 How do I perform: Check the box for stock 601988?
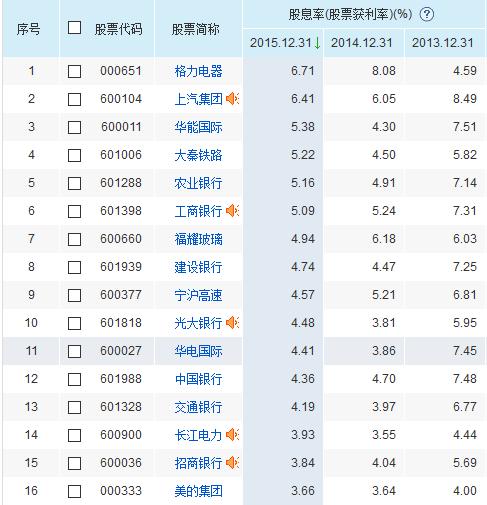pyautogui.click(x=74, y=379)
